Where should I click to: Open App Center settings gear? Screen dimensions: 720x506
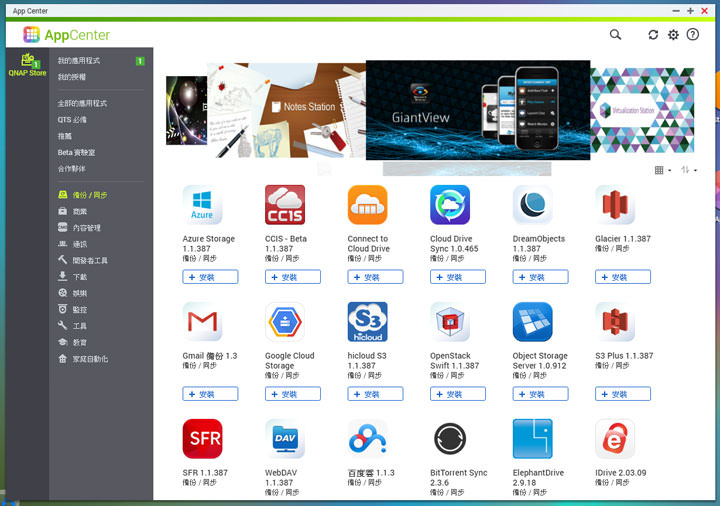pos(673,34)
